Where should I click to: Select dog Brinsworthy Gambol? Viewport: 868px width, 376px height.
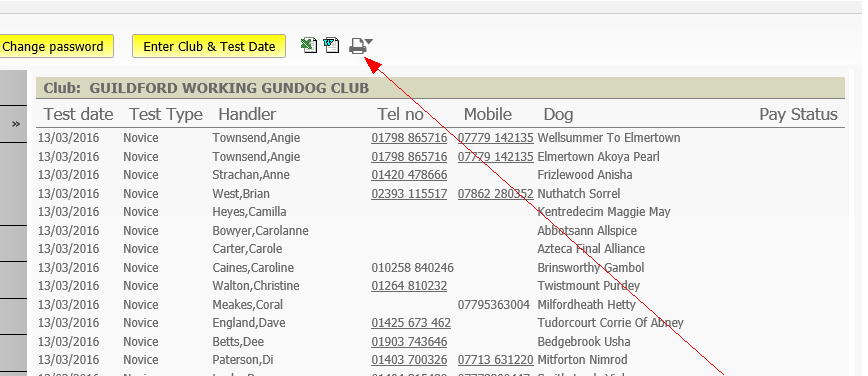(x=591, y=268)
